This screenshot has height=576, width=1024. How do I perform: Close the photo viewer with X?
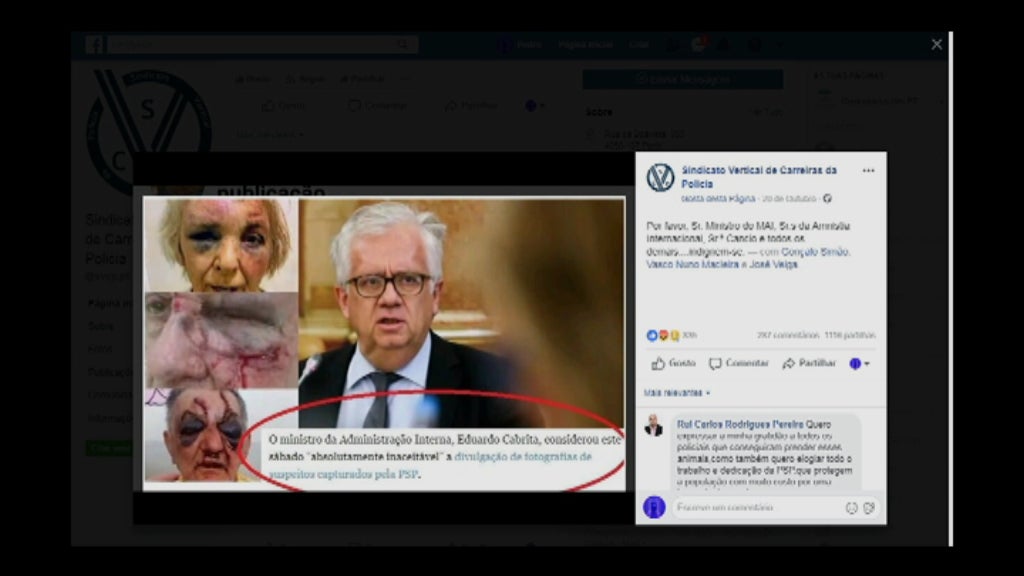pyautogui.click(x=936, y=44)
